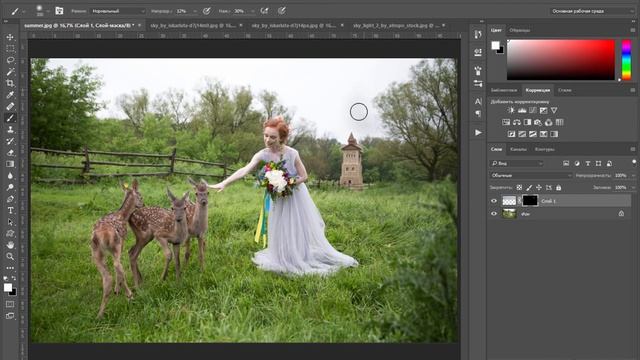Toggle the layer filter switch
The height and width of the screenshot is (360, 640).
click(634, 163)
